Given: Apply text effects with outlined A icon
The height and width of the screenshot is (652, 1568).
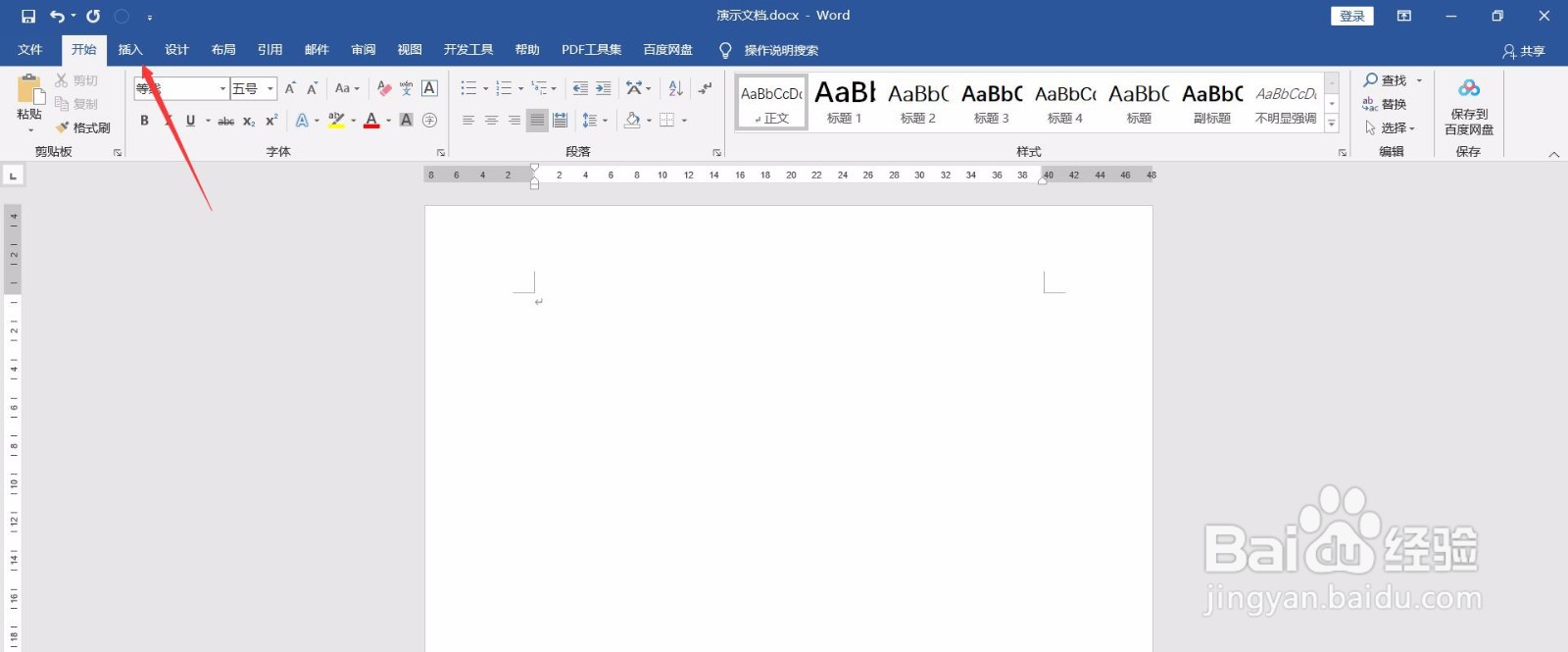Looking at the screenshot, I should tap(302, 121).
